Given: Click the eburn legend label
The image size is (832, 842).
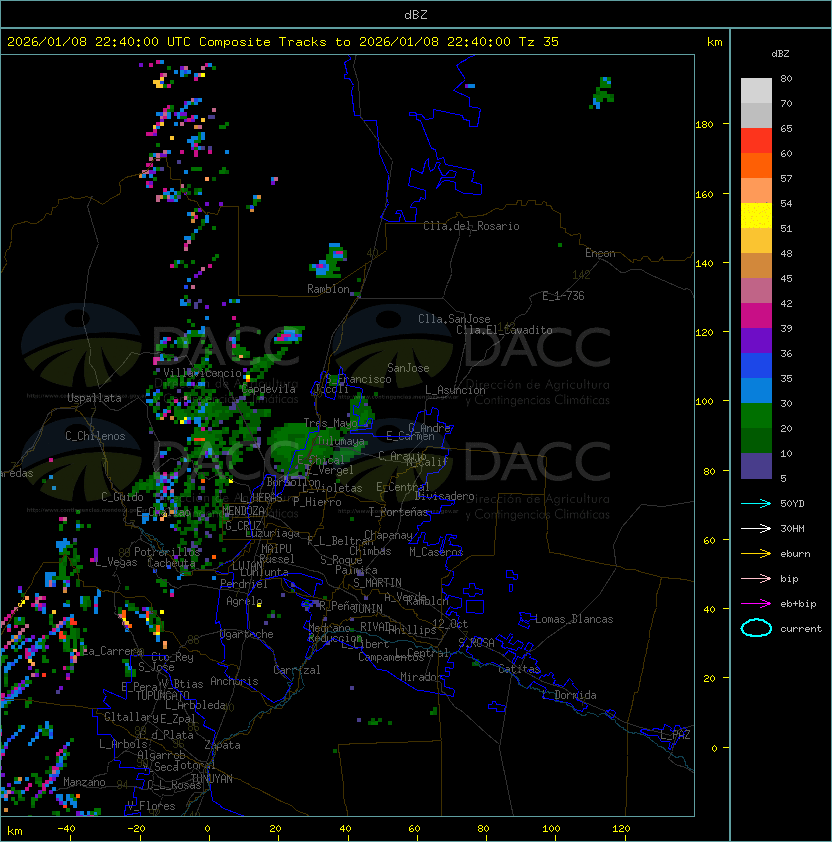Looking at the screenshot, I should [x=795, y=554].
